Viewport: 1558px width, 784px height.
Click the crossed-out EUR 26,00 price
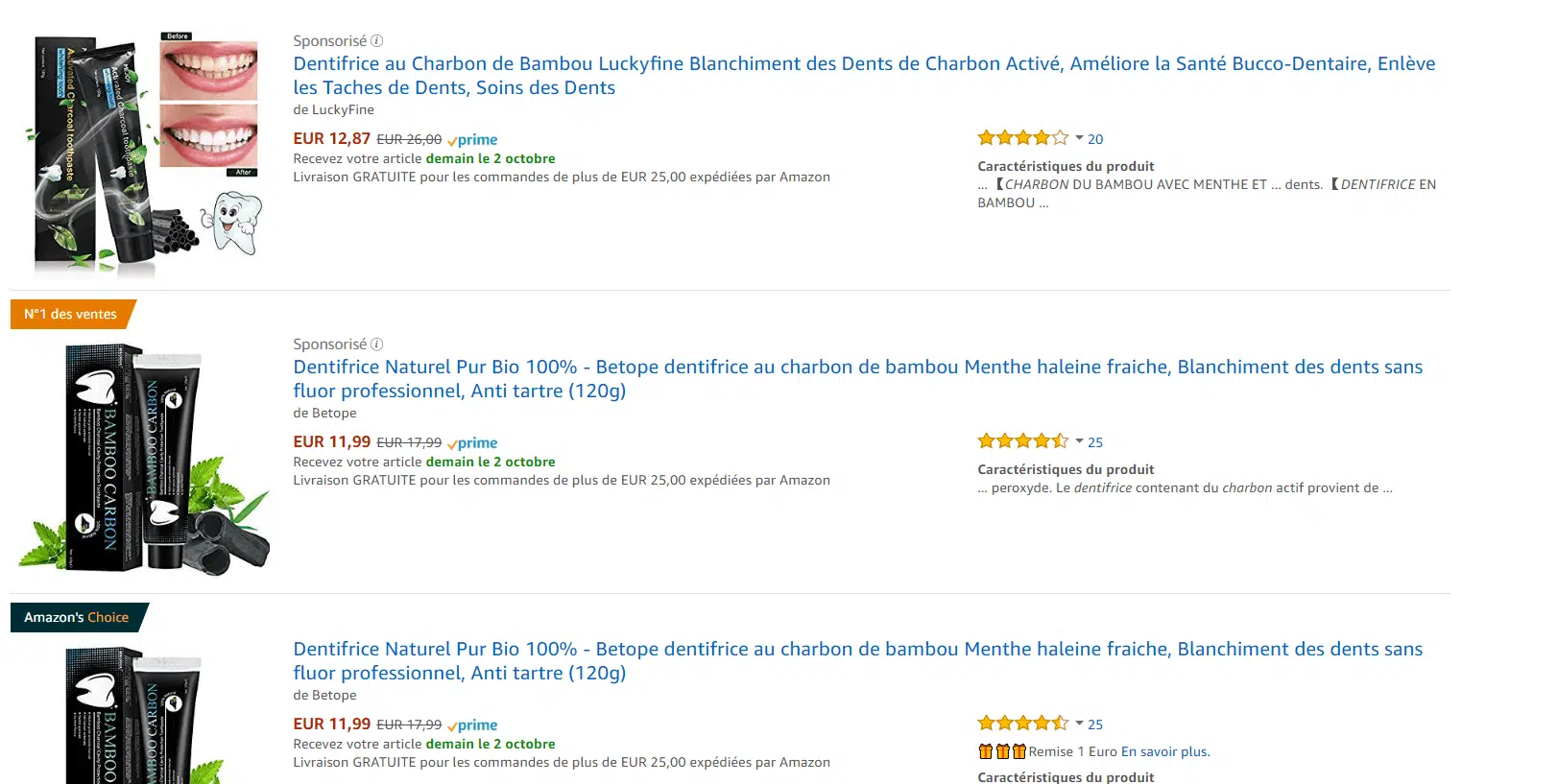408,139
